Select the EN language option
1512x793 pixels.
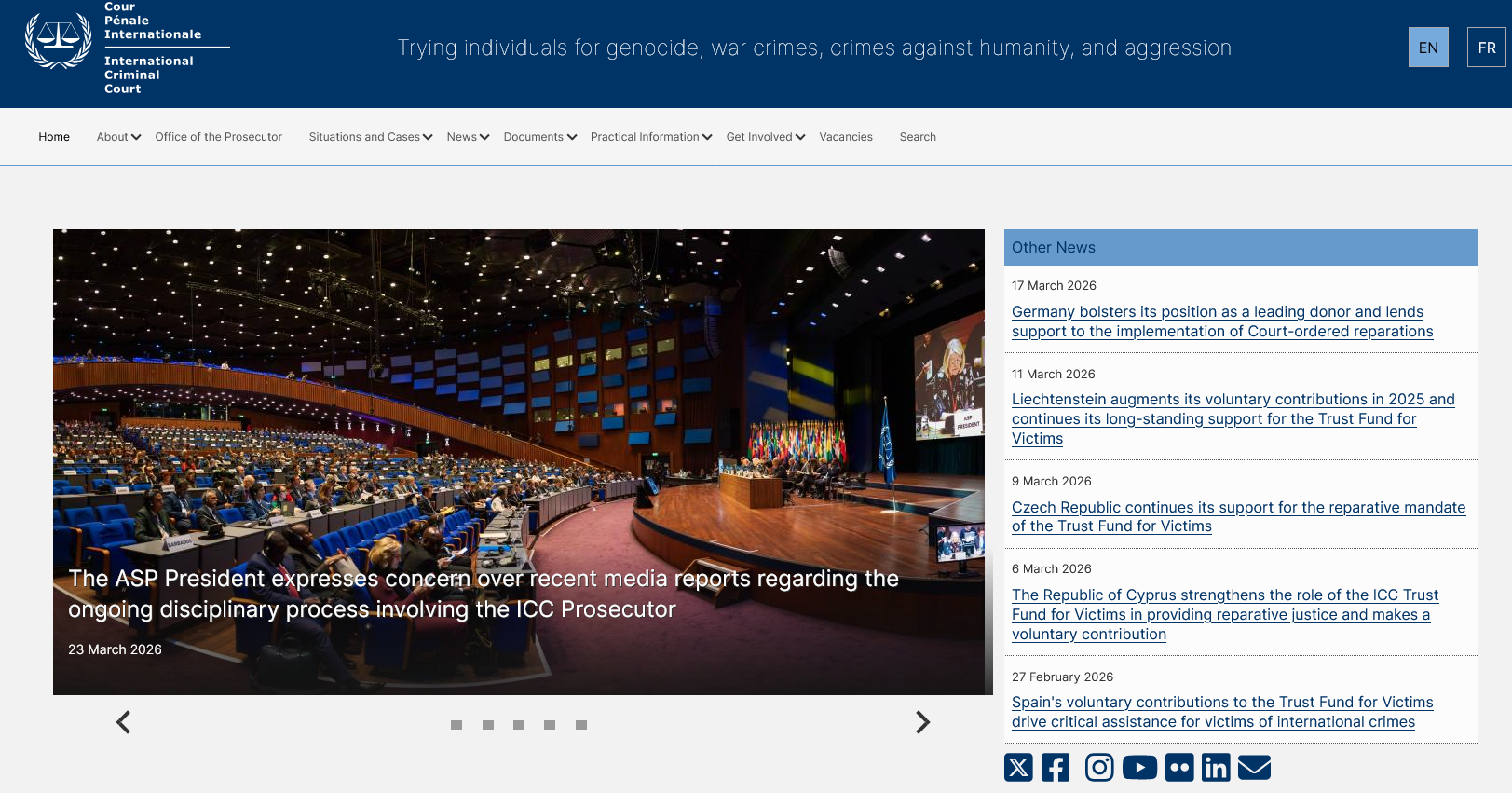pyautogui.click(x=1428, y=48)
